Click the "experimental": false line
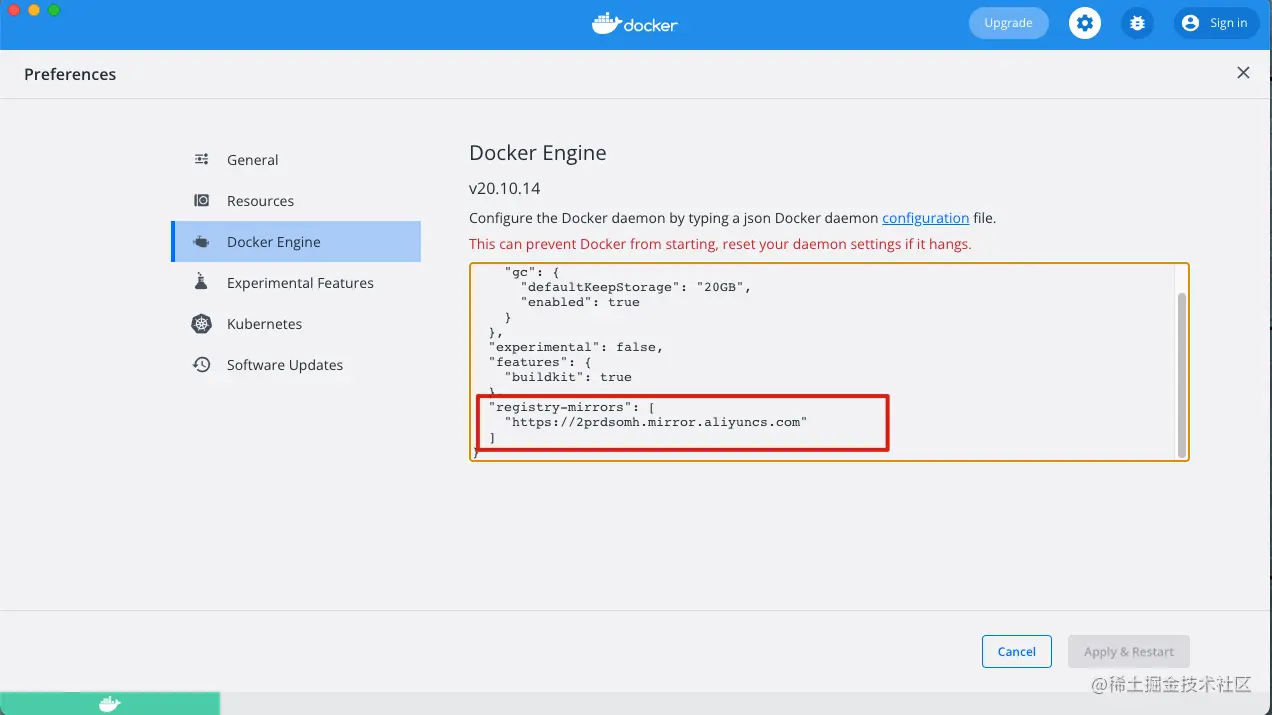Screen dimensions: 1272x715 576,347
